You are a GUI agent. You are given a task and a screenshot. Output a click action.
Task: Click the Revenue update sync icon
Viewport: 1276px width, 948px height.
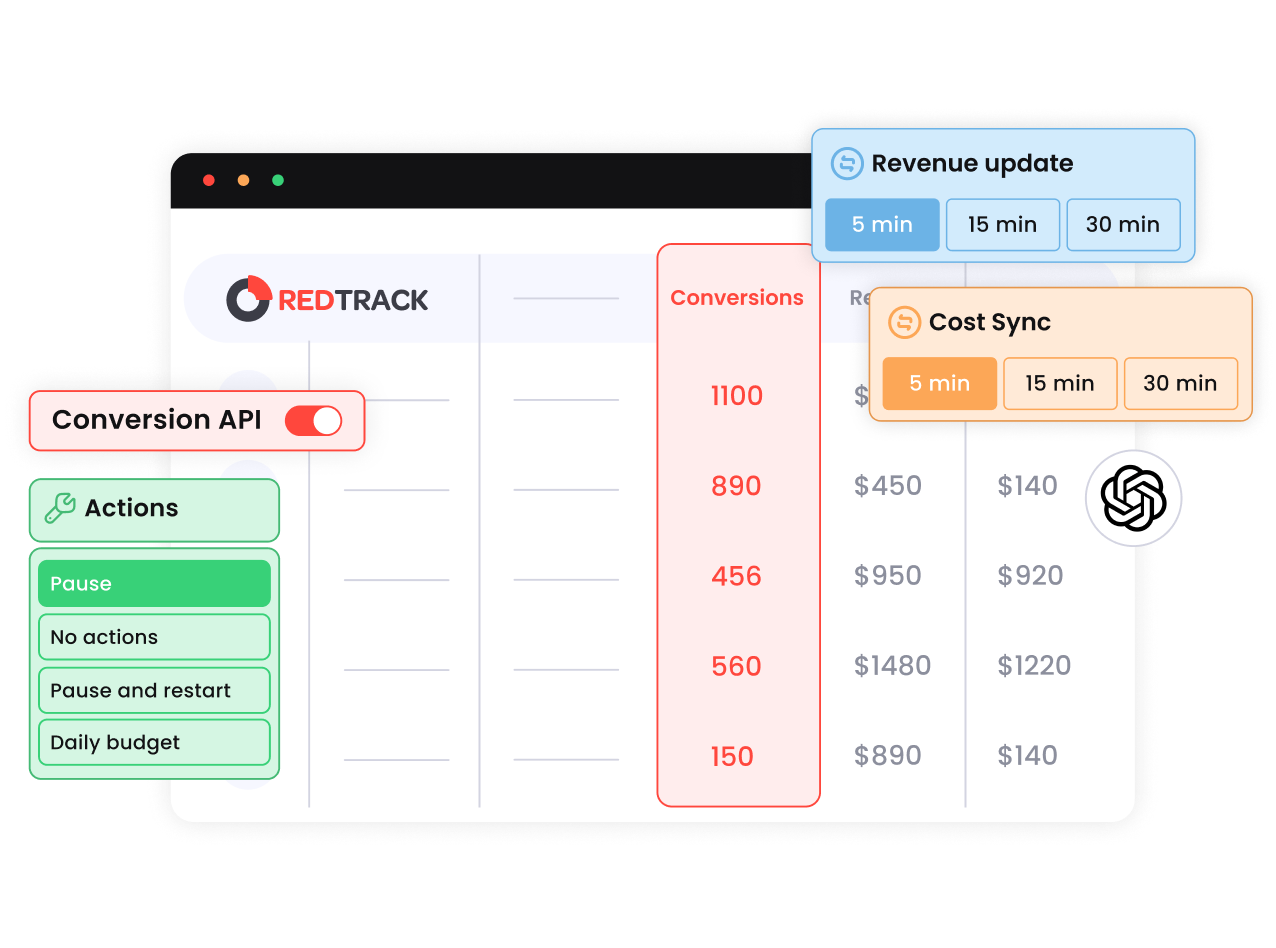click(x=847, y=163)
